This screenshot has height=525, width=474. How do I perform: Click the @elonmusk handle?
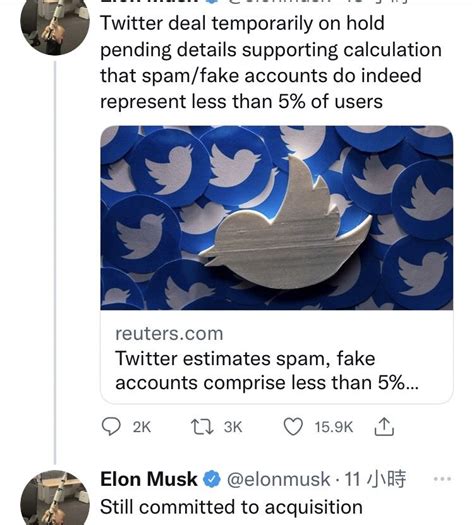tap(279, 479)
